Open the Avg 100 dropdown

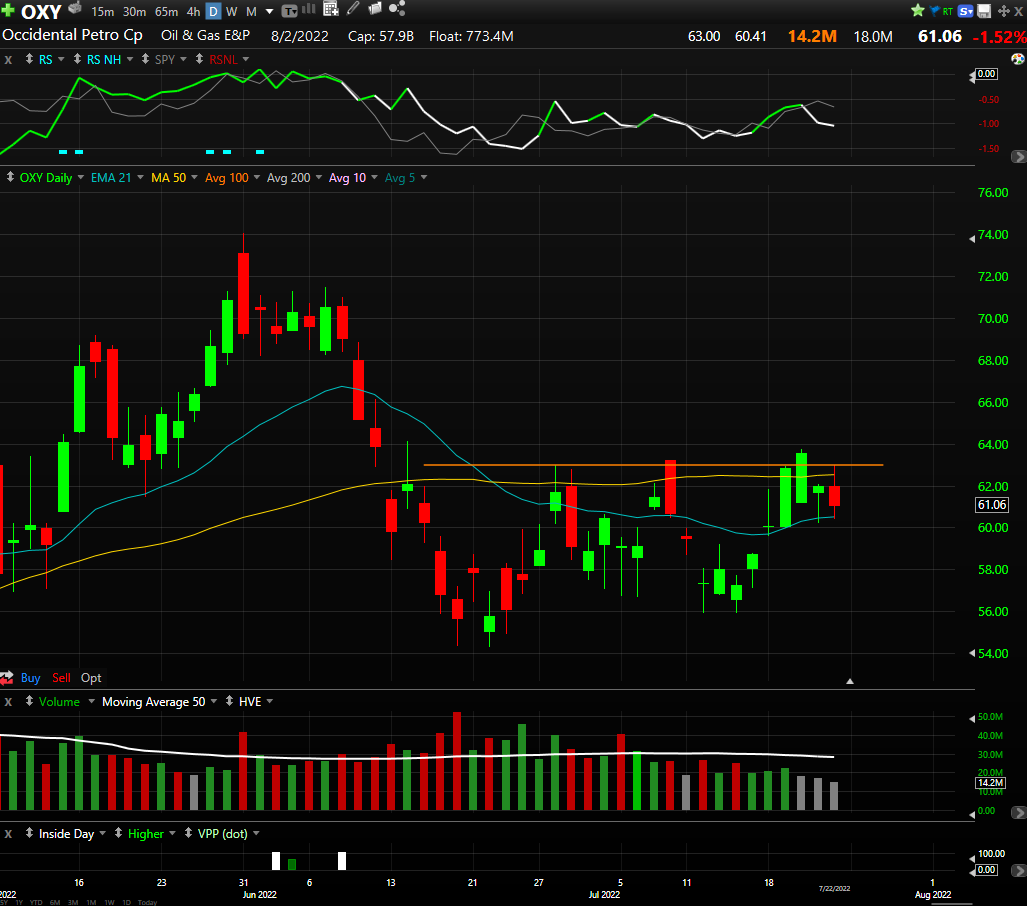click(x=257, y=178)
